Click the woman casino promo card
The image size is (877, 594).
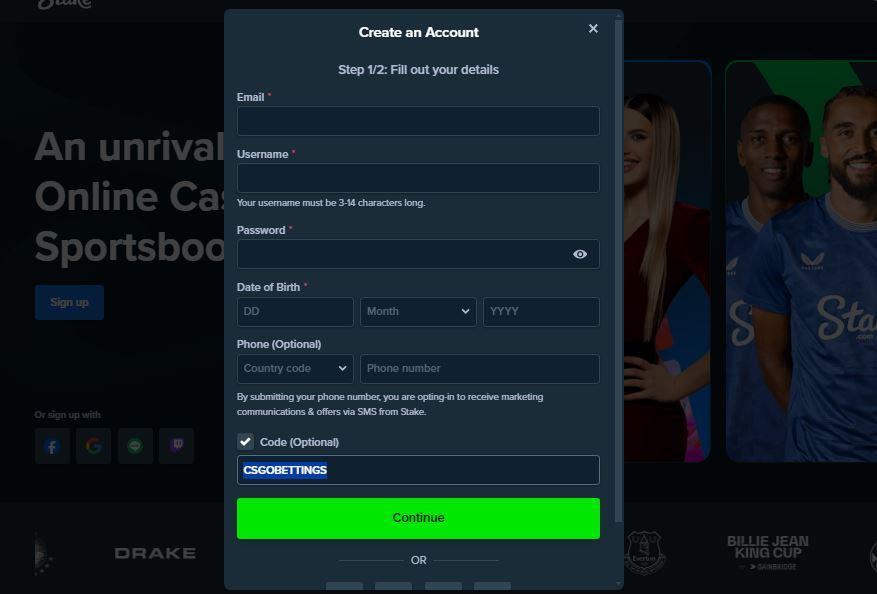pos(667,261)
